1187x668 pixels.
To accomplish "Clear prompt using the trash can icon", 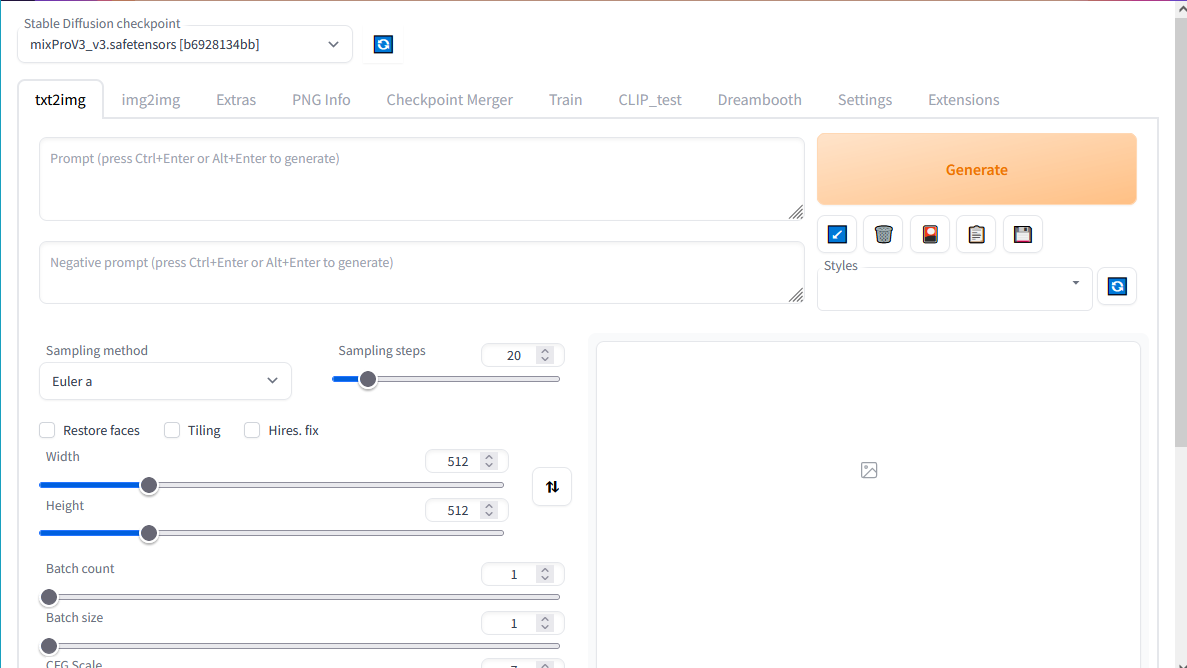I will click(883, 234).
